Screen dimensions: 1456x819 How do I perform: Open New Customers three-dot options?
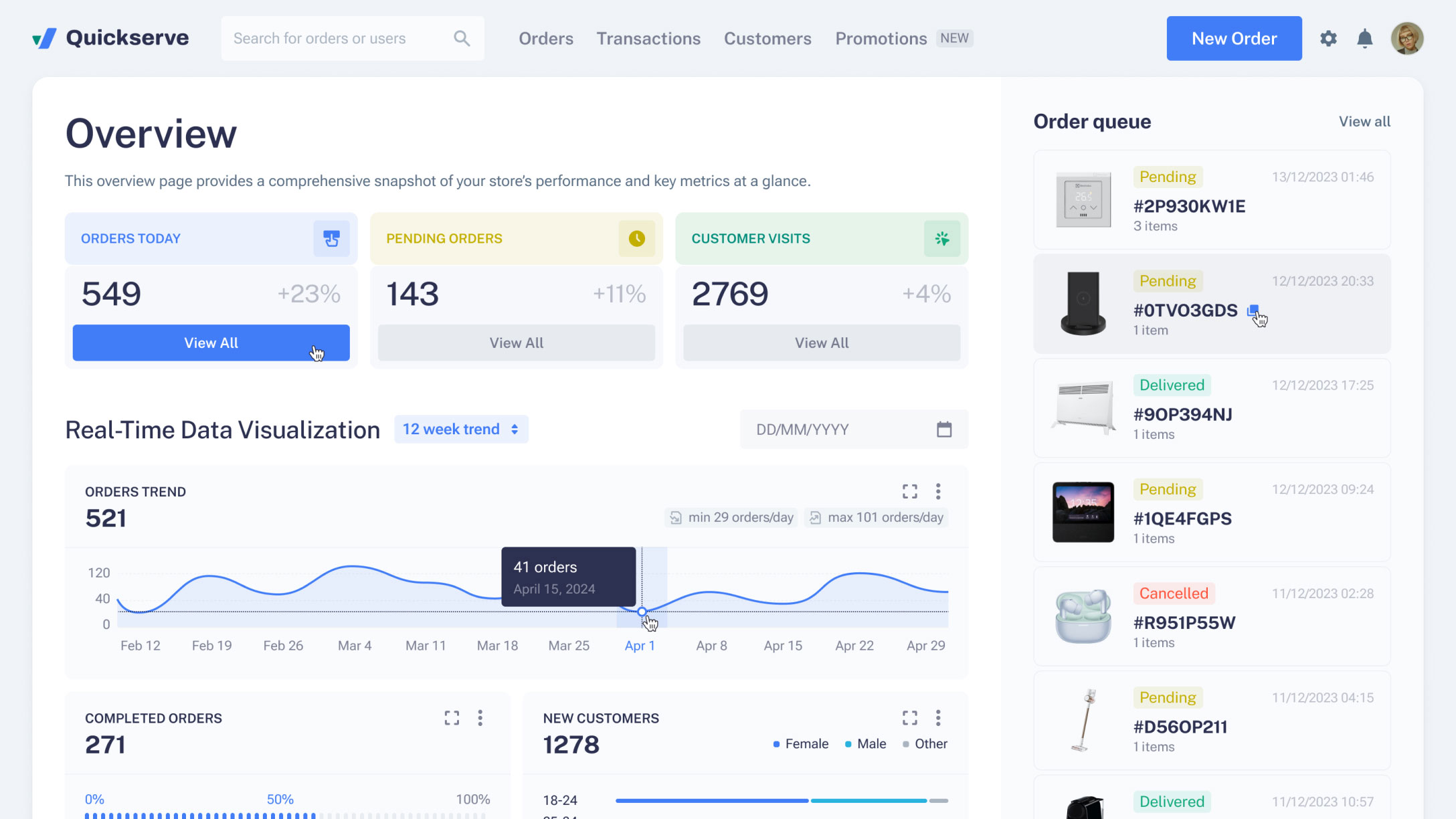[938, 718]
